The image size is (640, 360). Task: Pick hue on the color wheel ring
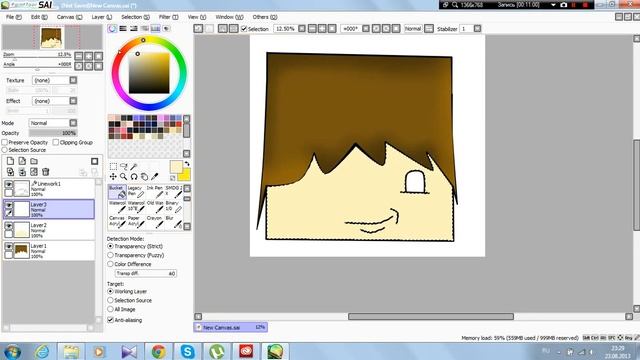(149, 73)
